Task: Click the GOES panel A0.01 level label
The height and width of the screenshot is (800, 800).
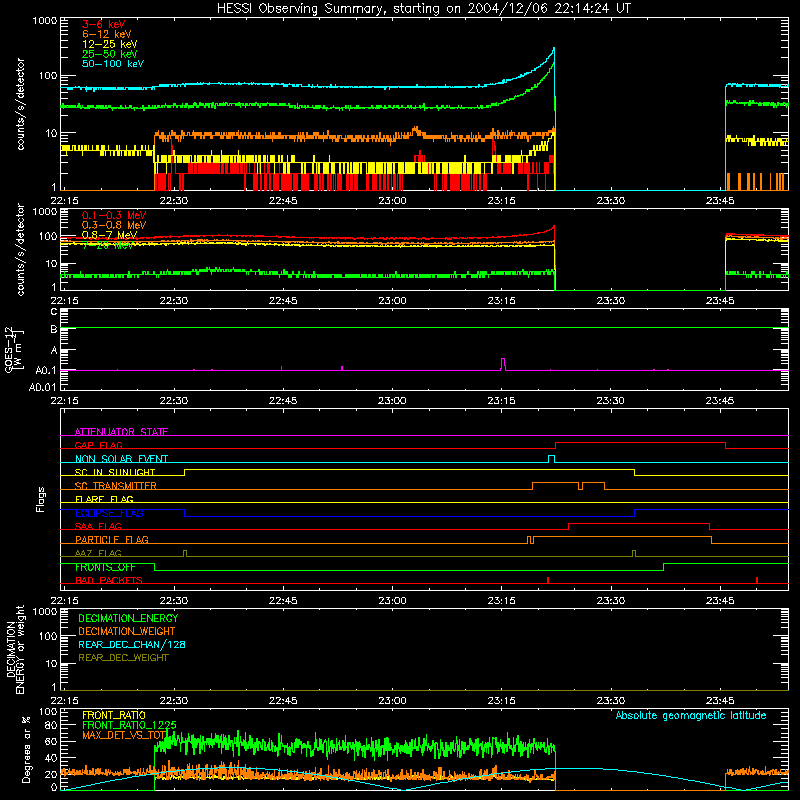Action: pos(42,387)
